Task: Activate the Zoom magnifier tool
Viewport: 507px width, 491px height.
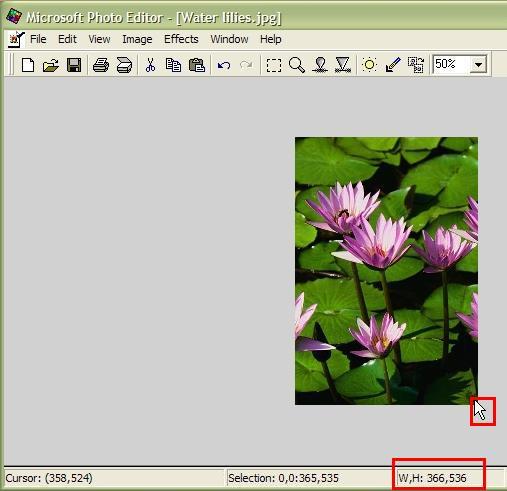Action: [x=297, y=65]
